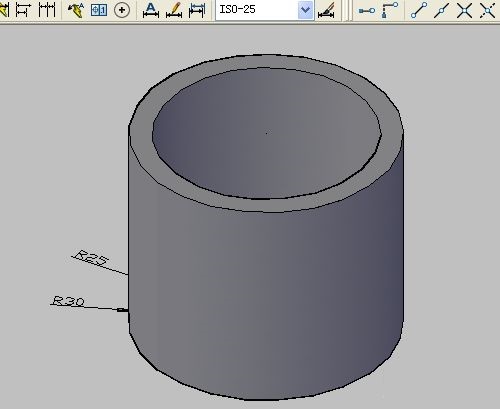Open the Tolerance tool

click(99, 10)
